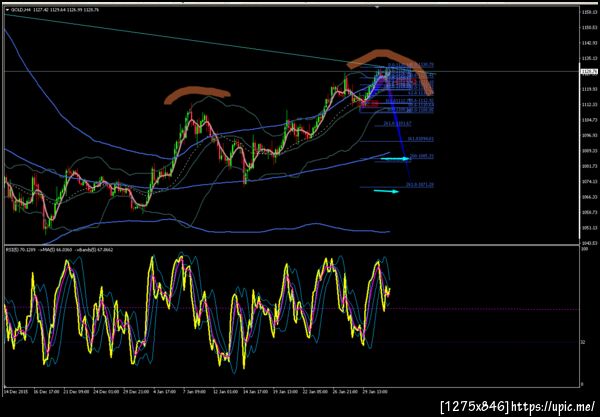Click the 21 Dec 09:00 time axis label
The width and height of the screenshot is (600, 417).
(x=77, y=392)
